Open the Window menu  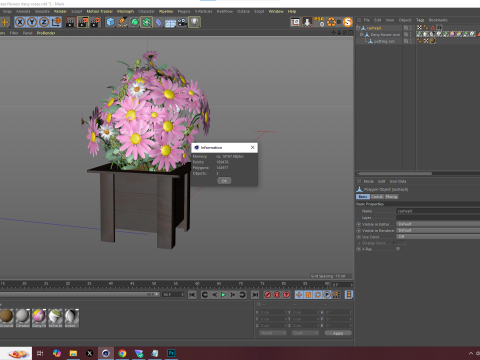(x=276, y=11)
